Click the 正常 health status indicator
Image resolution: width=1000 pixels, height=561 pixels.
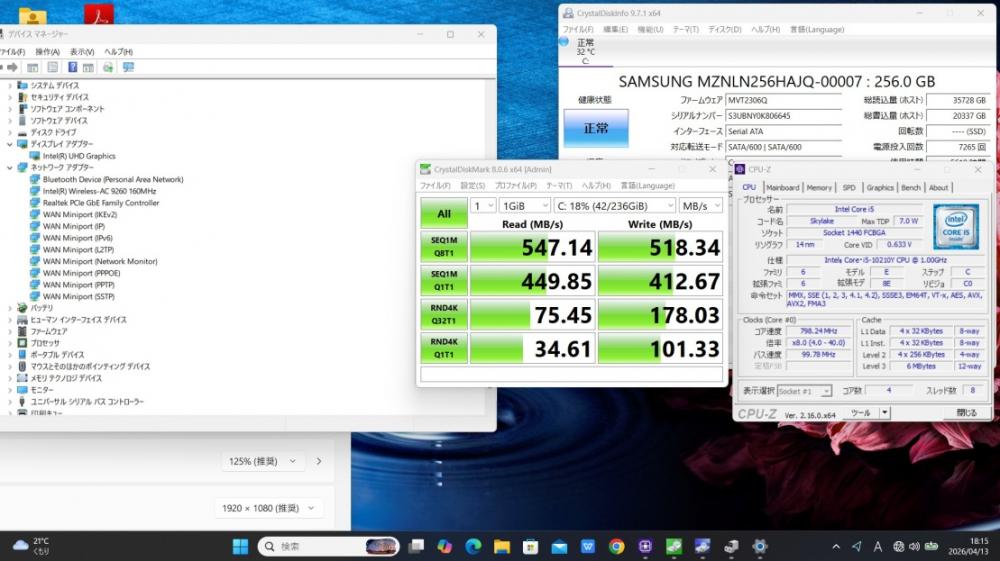(595, 128)
